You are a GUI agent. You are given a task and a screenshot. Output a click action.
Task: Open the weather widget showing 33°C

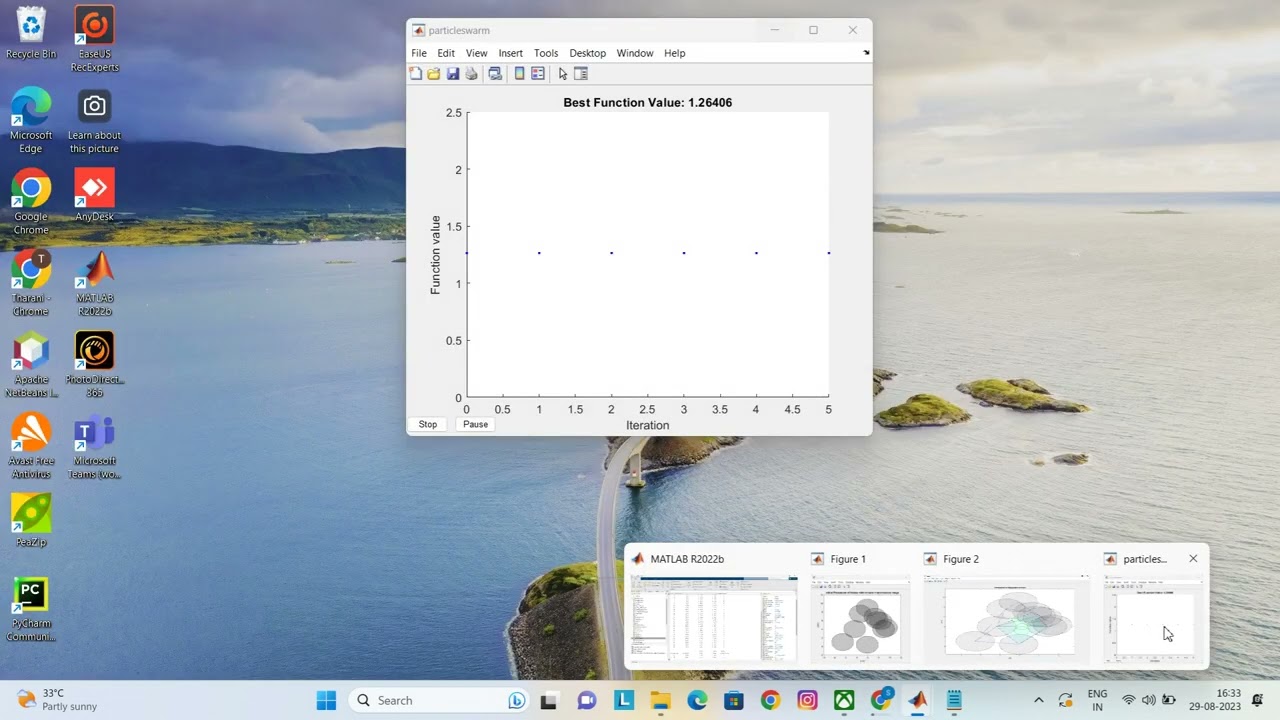click(x=57, y=700)
